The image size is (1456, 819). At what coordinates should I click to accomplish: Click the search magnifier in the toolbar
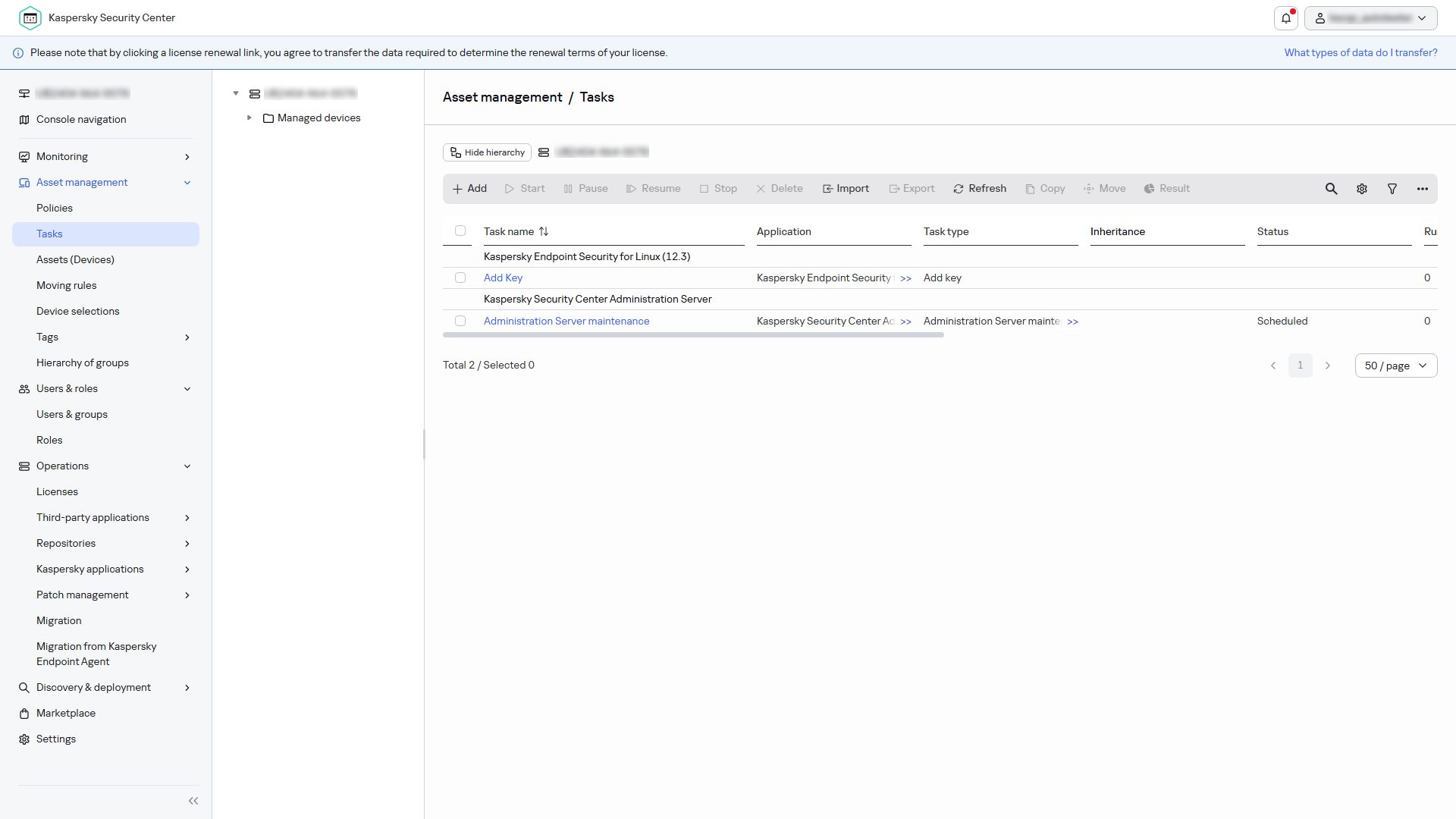tap(1331, 189)
